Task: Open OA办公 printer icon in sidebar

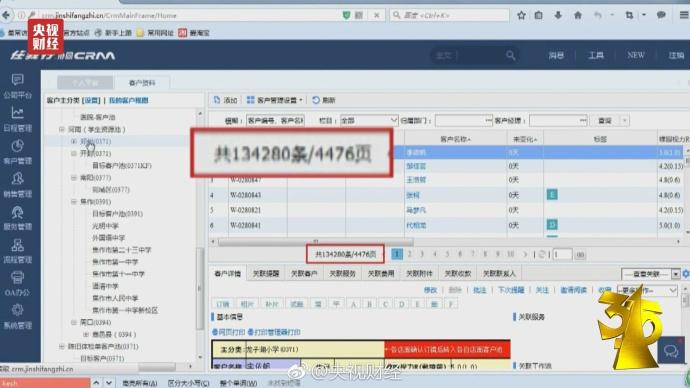Action: [18, 277]
